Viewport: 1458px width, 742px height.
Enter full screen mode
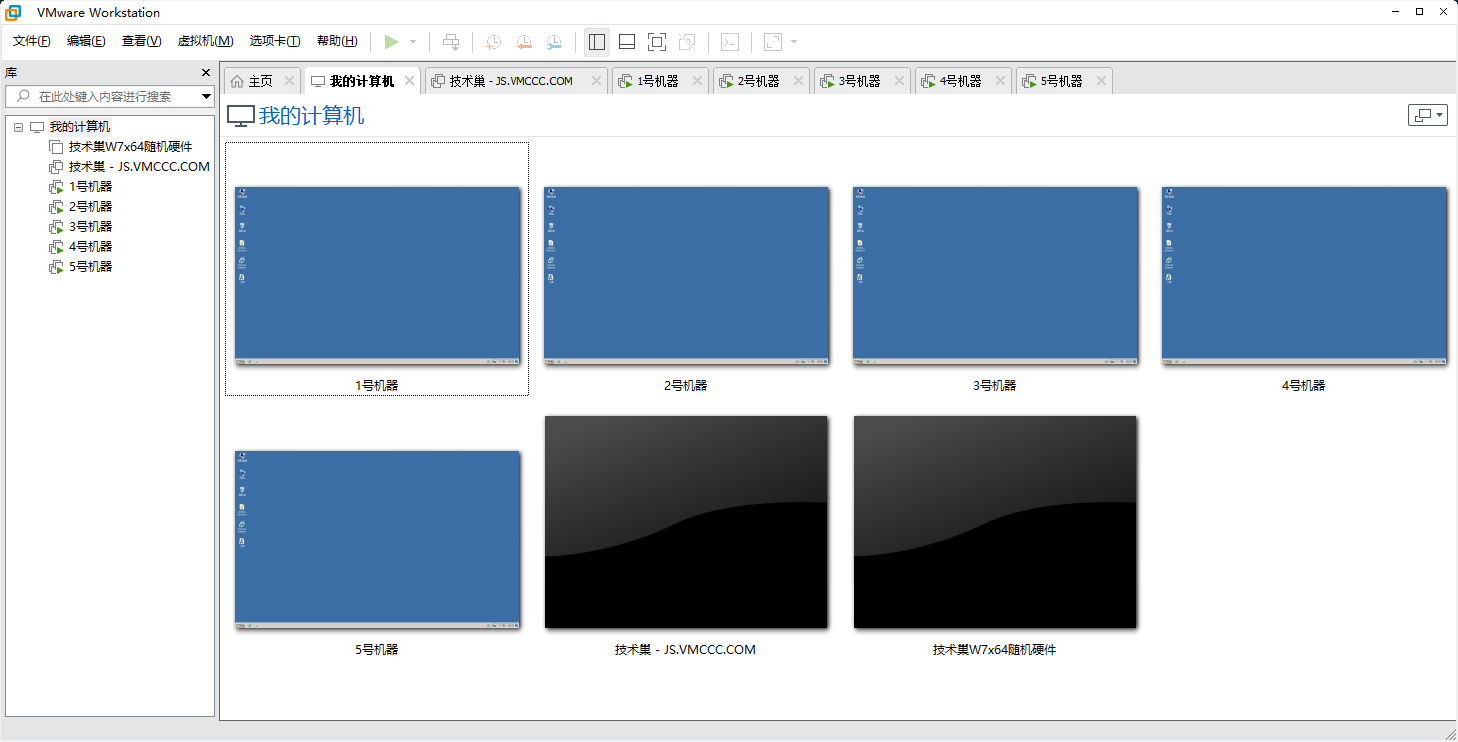point(657,42)
